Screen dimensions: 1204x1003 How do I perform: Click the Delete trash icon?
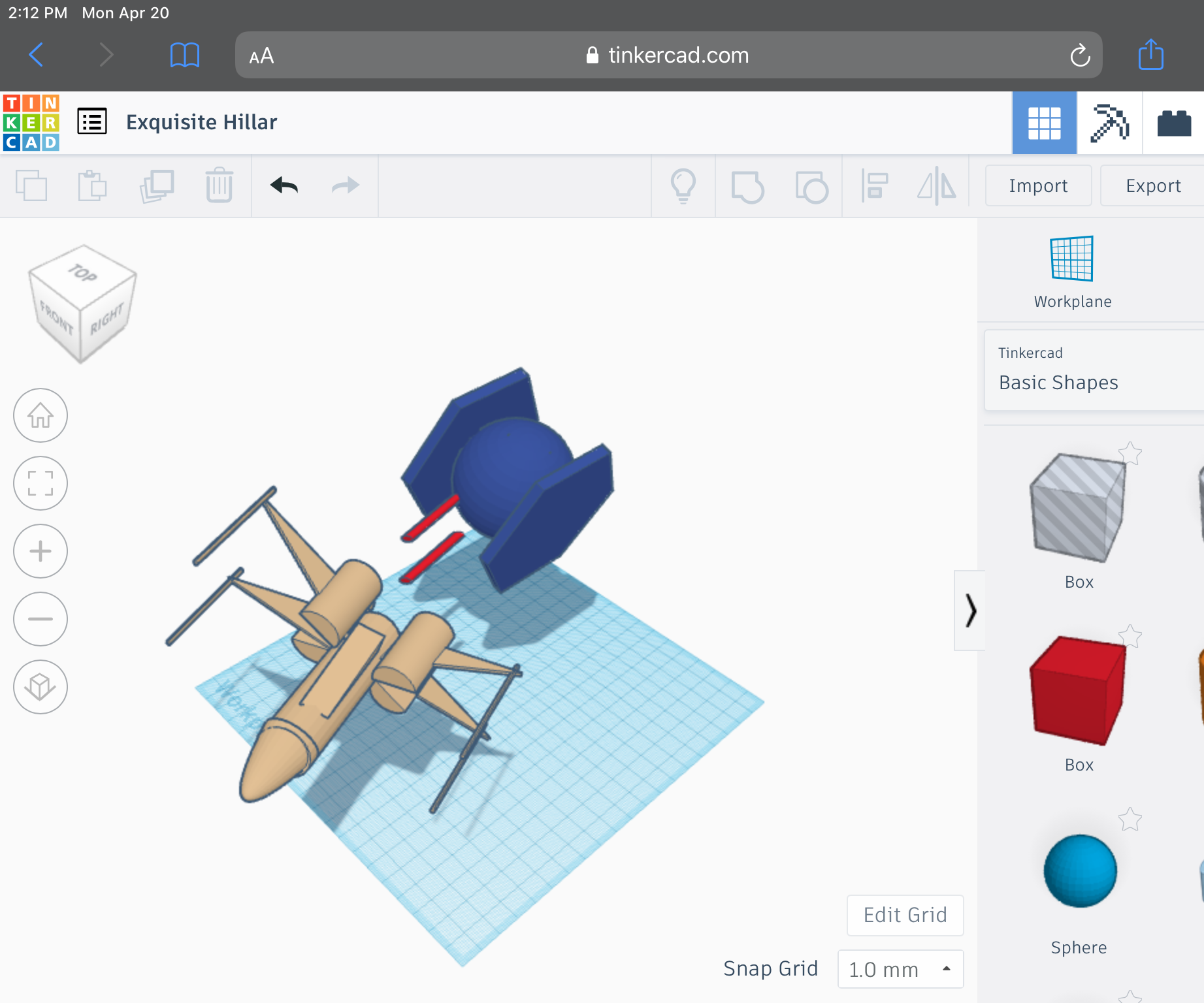pyautogui.click(x=220, y=185)
